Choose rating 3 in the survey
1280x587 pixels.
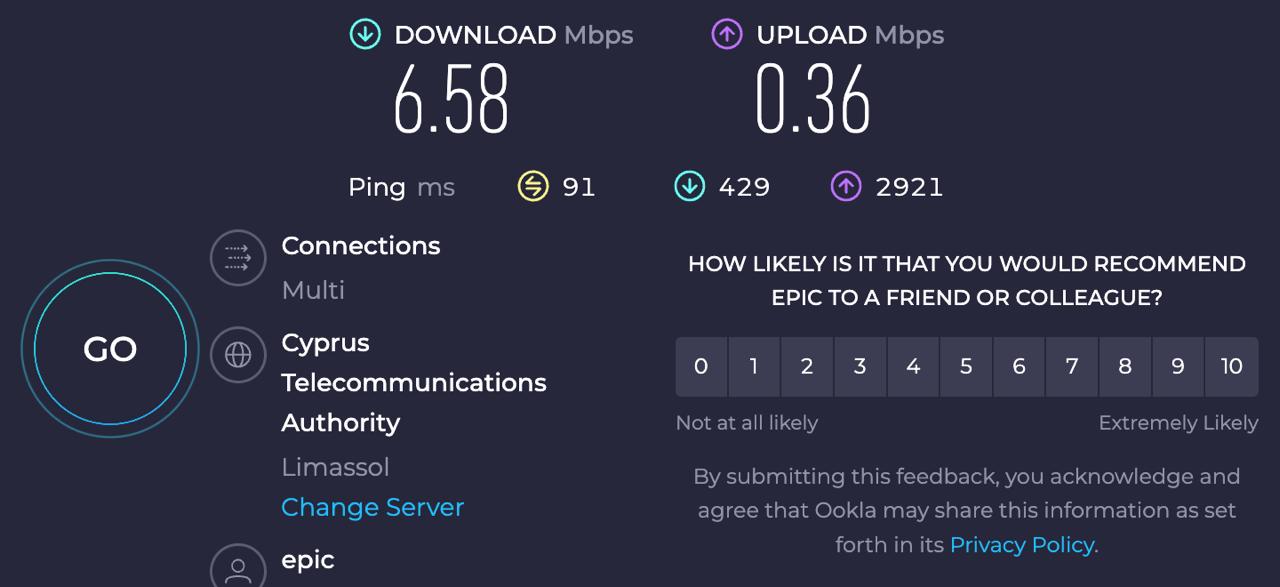(x=860, y=366)
